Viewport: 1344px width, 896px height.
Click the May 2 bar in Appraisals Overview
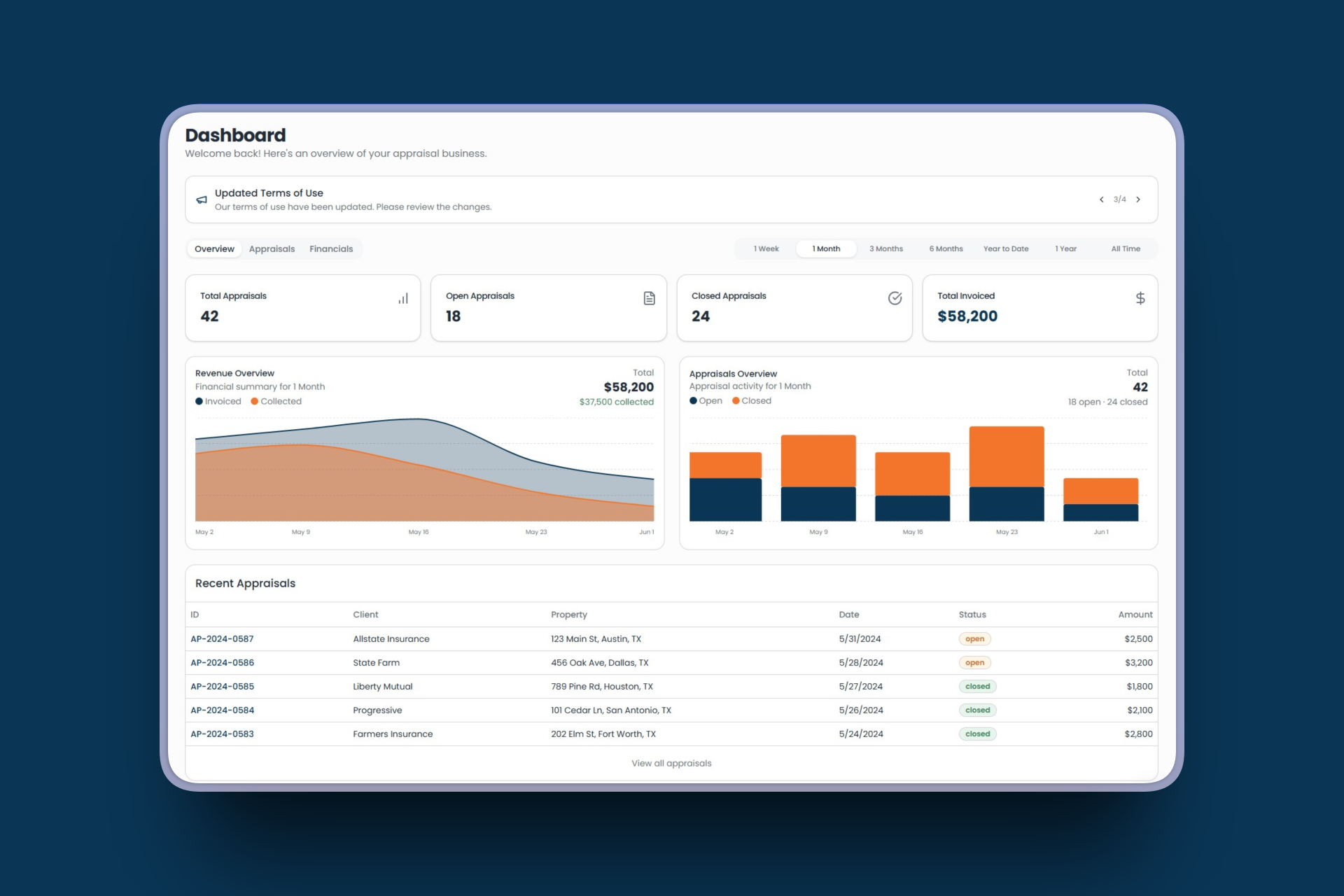click(x=725, y=486)
